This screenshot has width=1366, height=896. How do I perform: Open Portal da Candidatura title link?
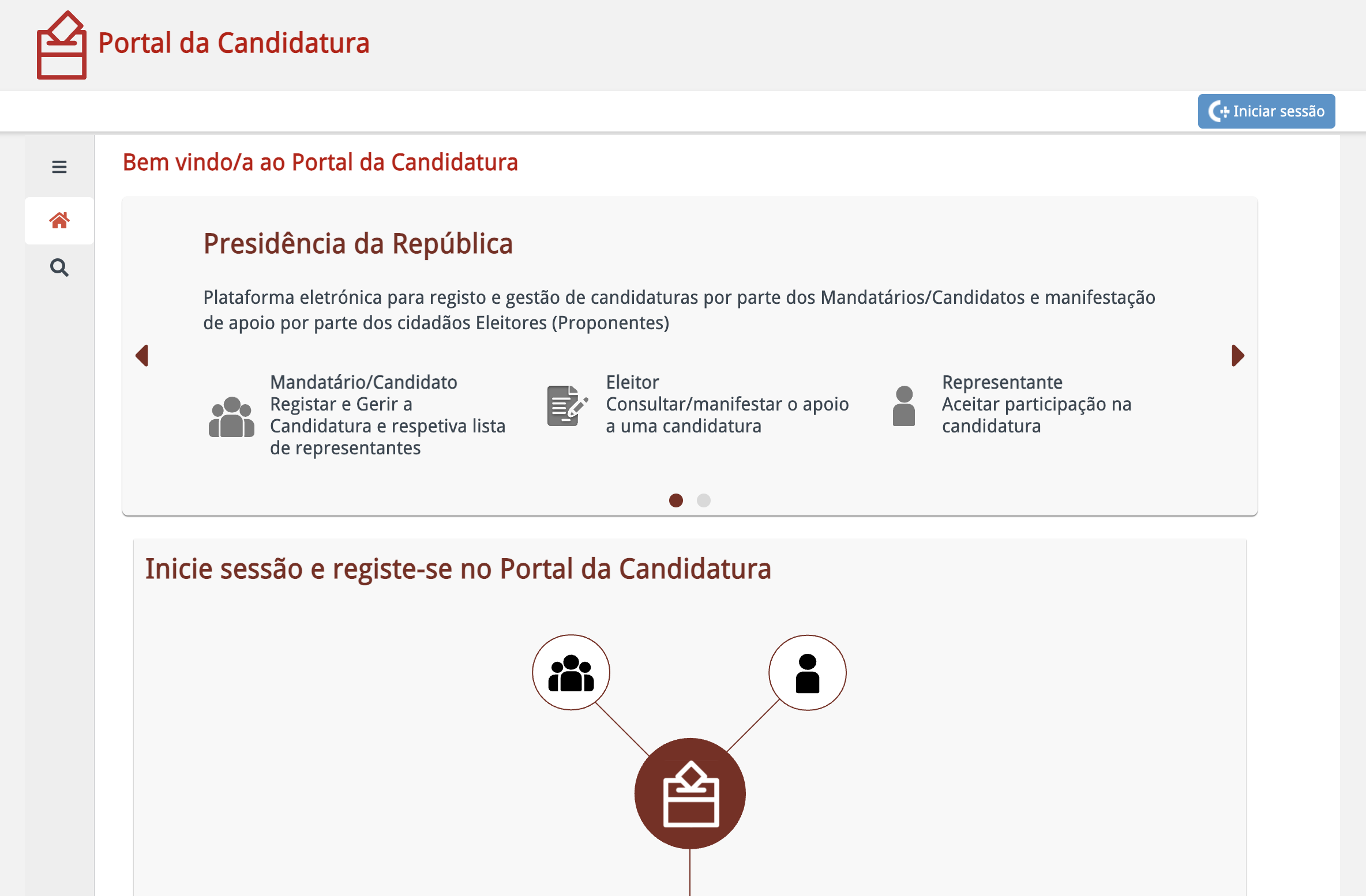point(234,43)
